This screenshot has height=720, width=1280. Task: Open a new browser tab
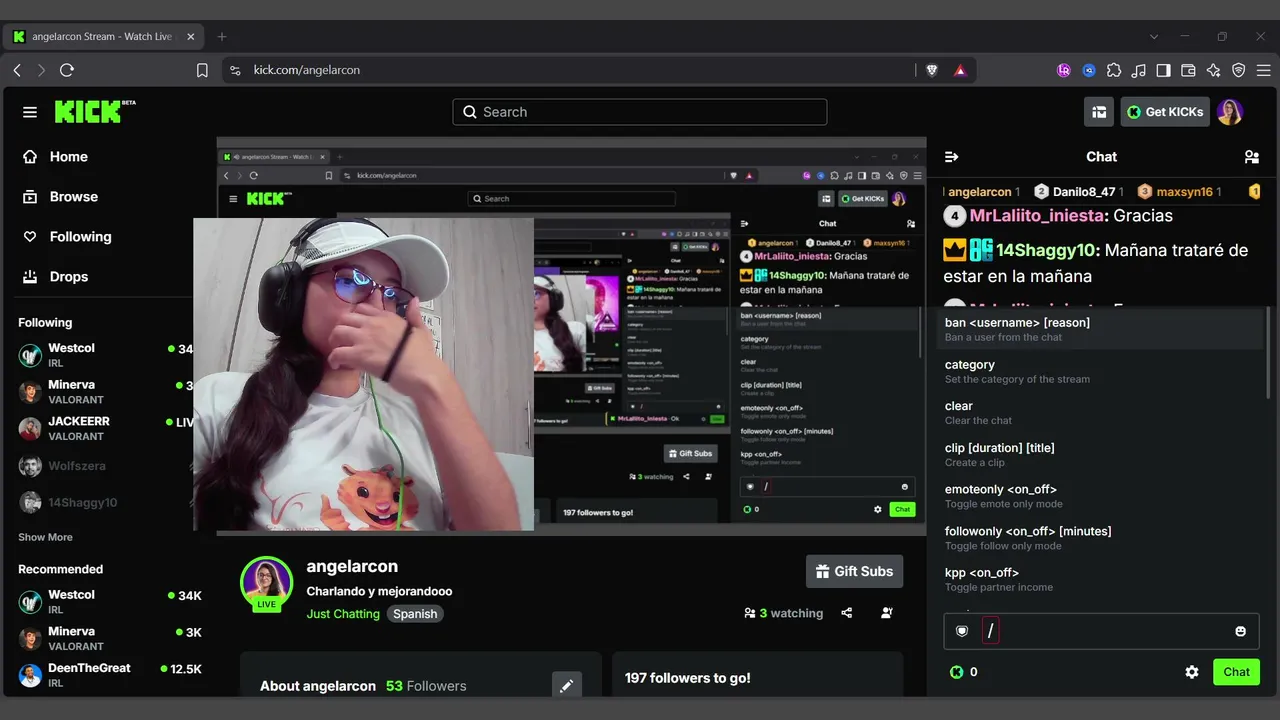(222, 37)
